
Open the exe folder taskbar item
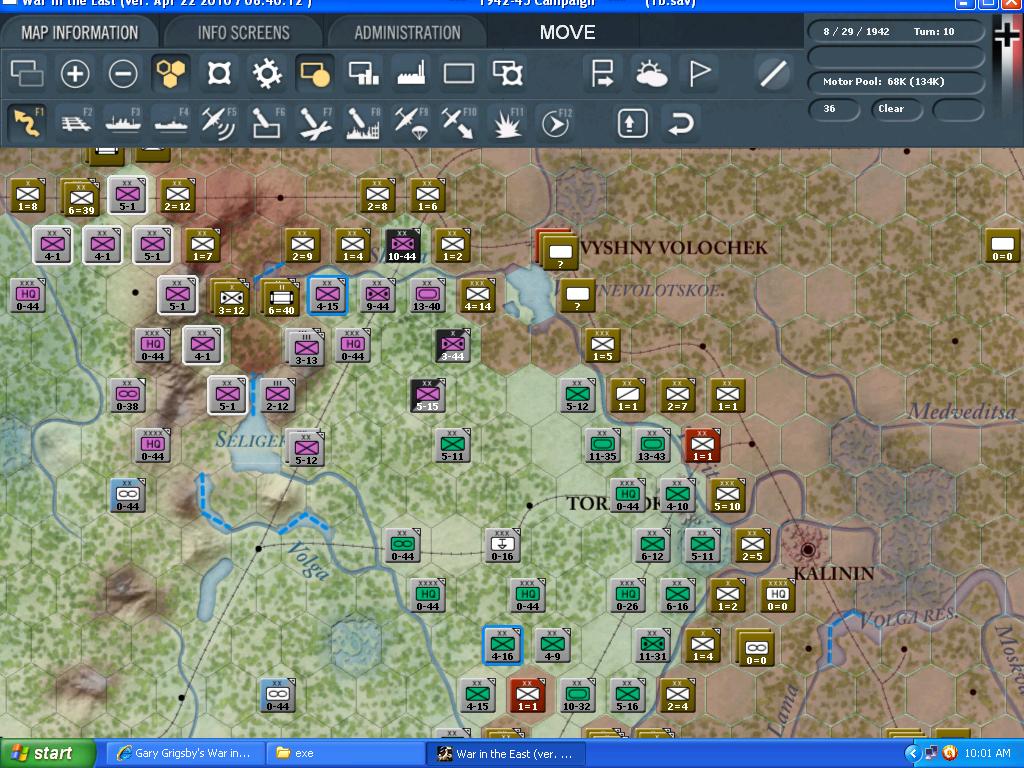pos(345,754)
